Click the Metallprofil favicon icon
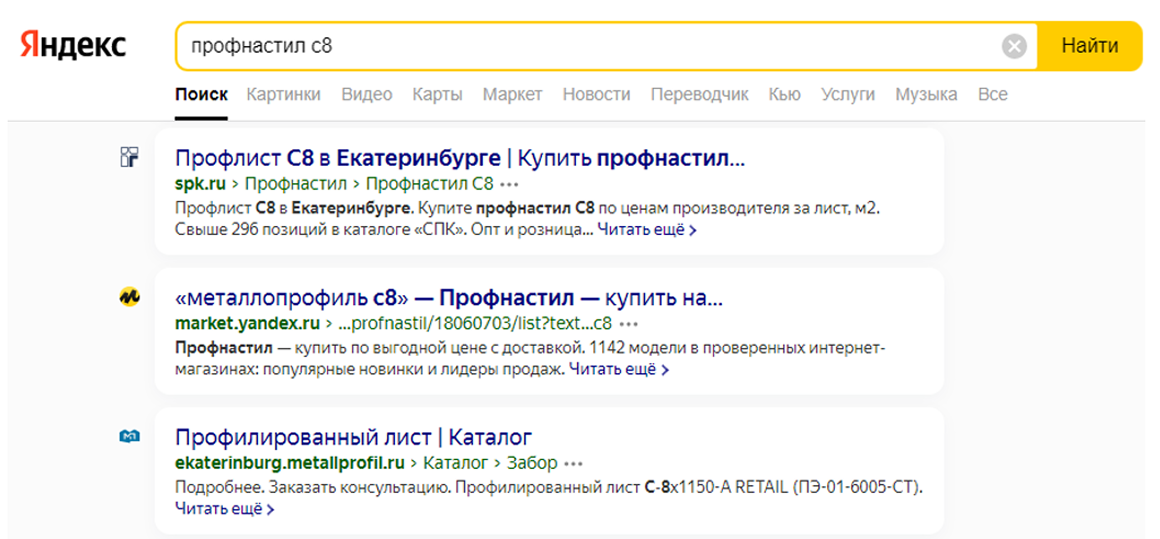 (x=129, y=436)
